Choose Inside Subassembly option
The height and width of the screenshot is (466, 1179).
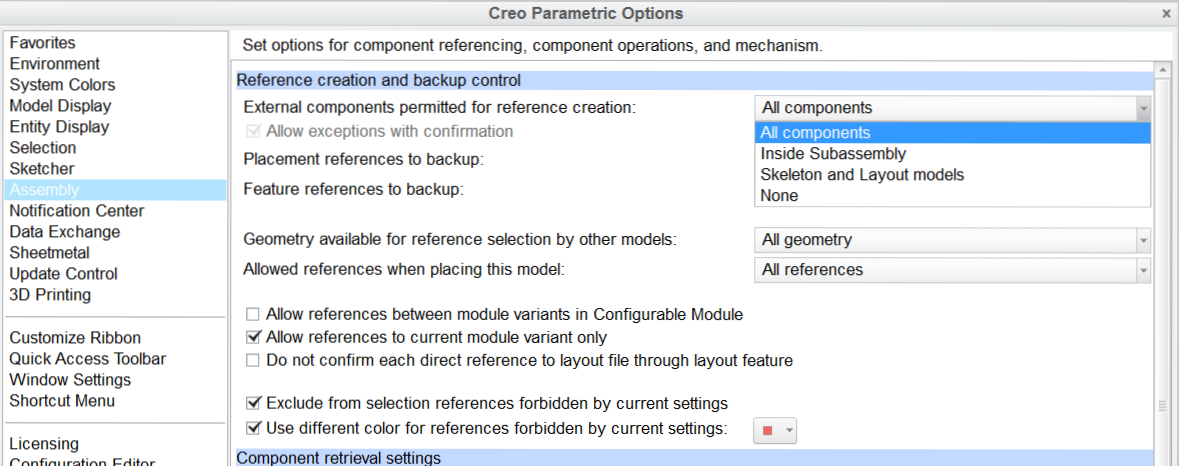point(953,154)
